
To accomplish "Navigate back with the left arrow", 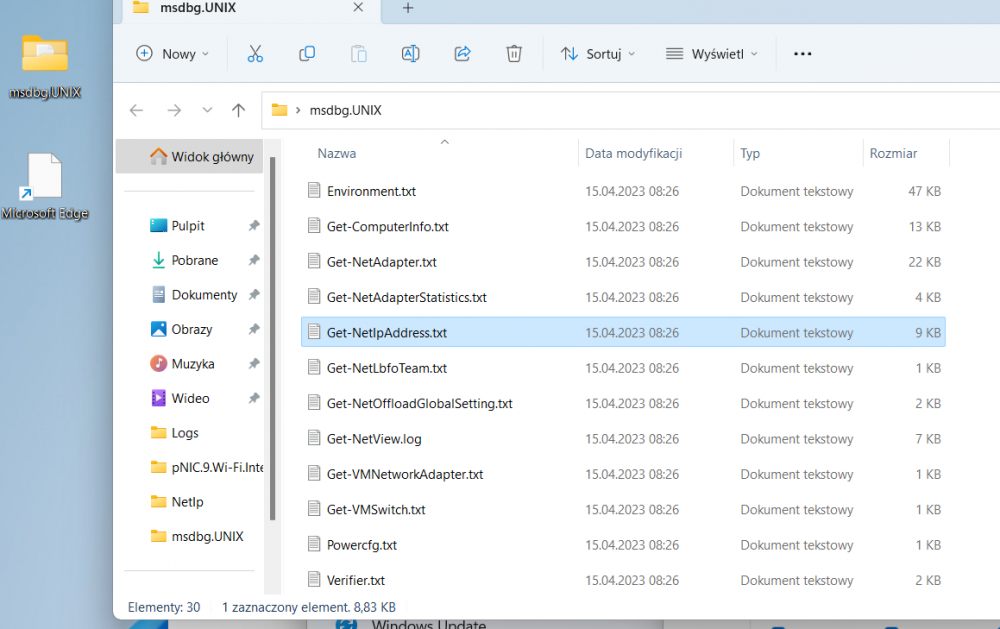I will [x=137, y=110].
